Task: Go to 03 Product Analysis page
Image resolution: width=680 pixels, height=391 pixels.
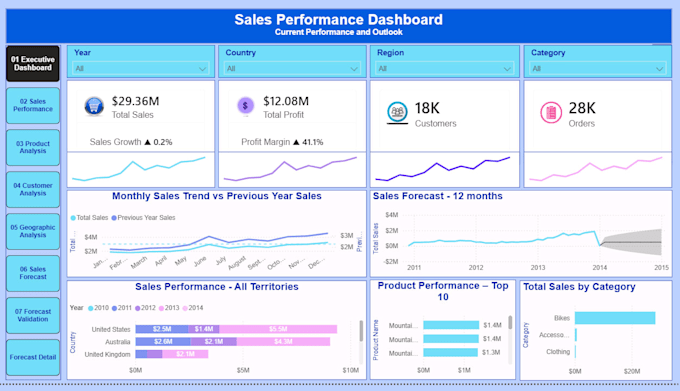Action: tap(33, 147)
